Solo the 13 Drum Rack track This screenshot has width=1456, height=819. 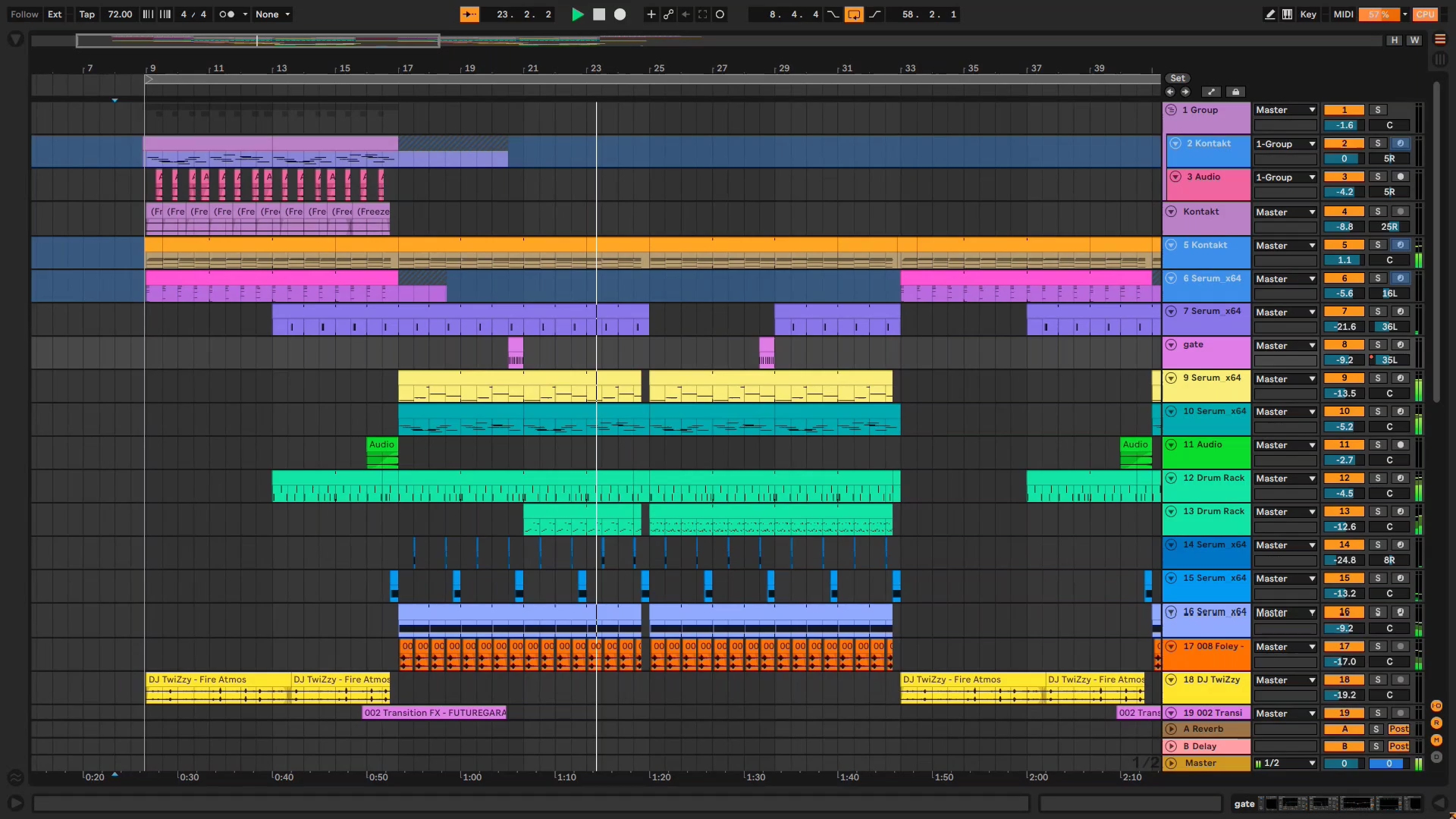point(1378,511)
